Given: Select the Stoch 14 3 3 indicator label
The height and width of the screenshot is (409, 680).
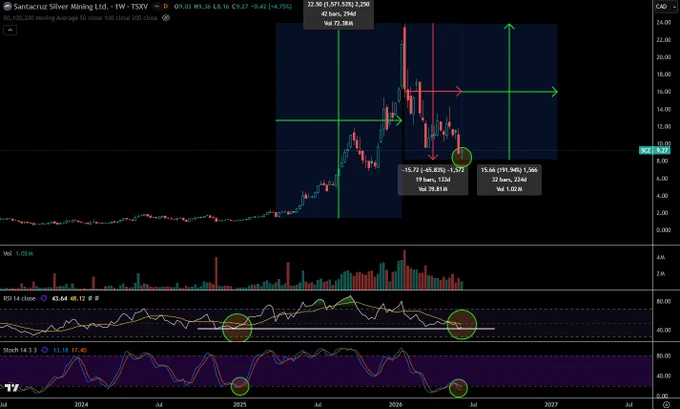Looking at the screenshot, I should pyautogui.click(x=20, y=350).
